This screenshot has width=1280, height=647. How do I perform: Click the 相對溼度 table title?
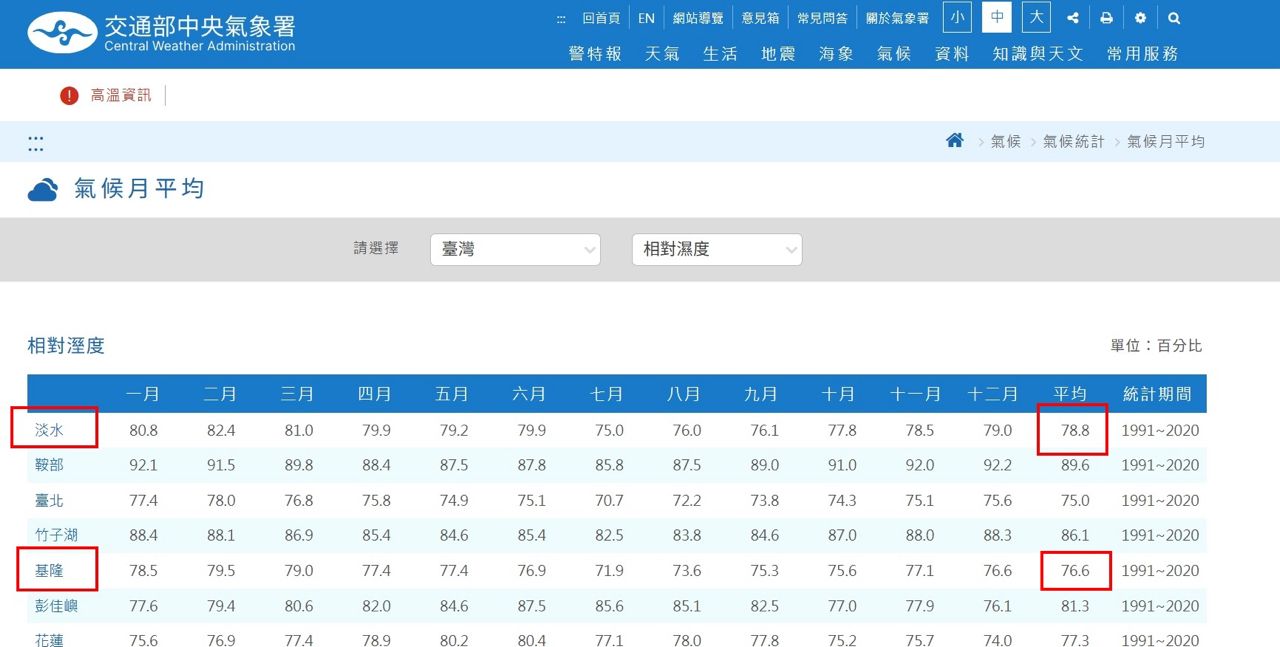click(66, 346)
